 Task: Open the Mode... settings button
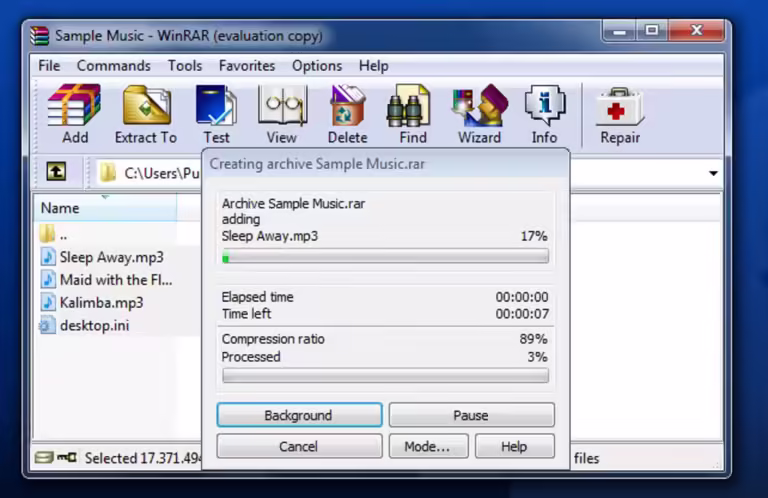tap(429, 446)
